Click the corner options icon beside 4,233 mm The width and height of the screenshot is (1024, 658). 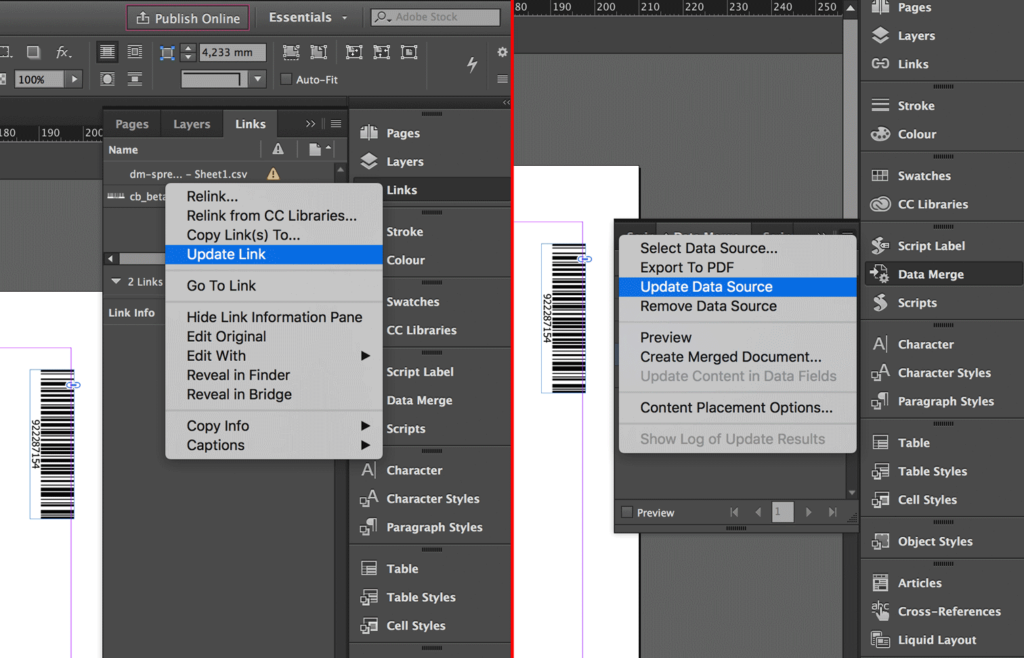[x=167, y=52]
